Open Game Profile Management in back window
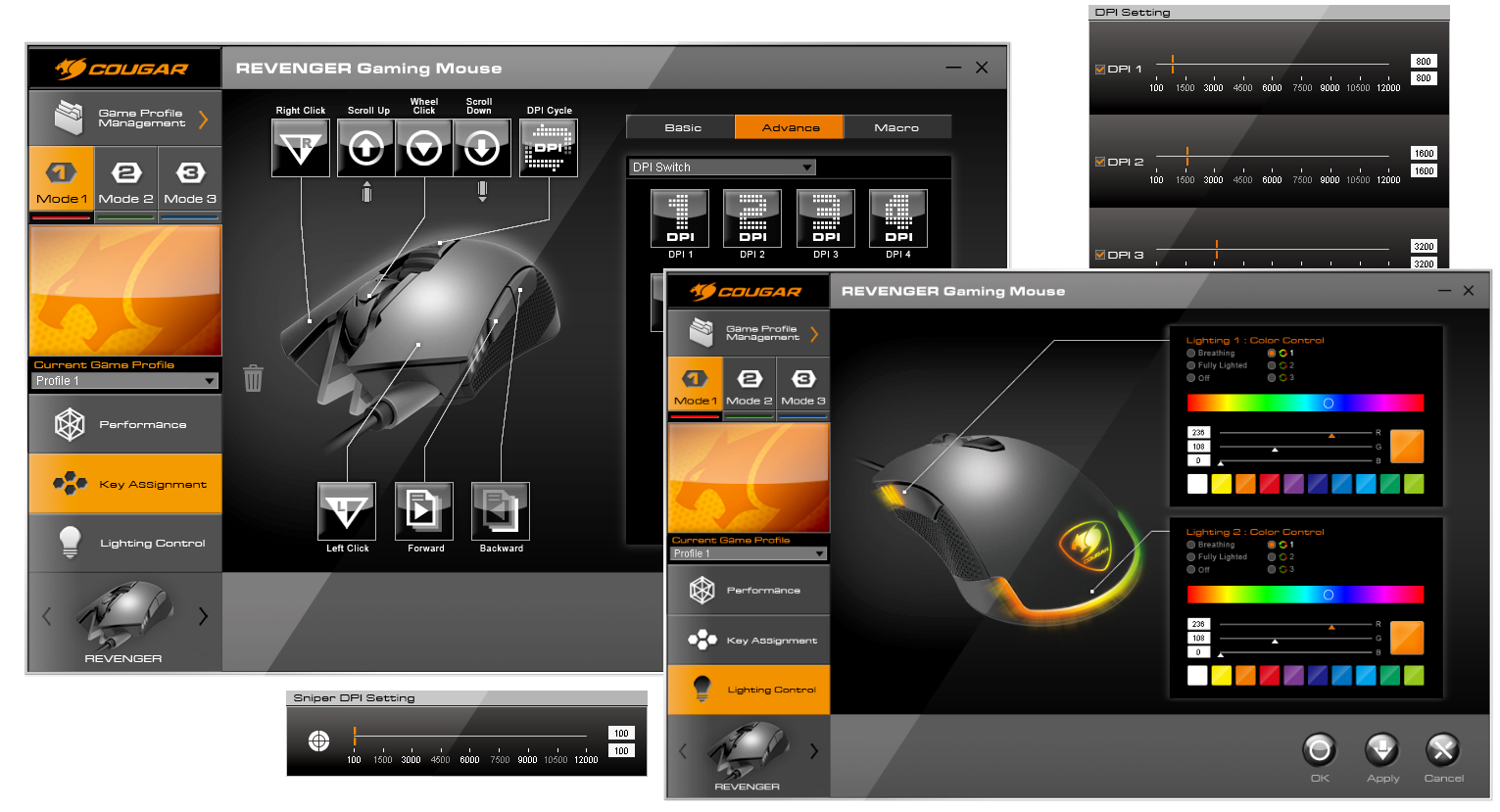Viewport: 1500px width, 812px height. click(125, 119)
